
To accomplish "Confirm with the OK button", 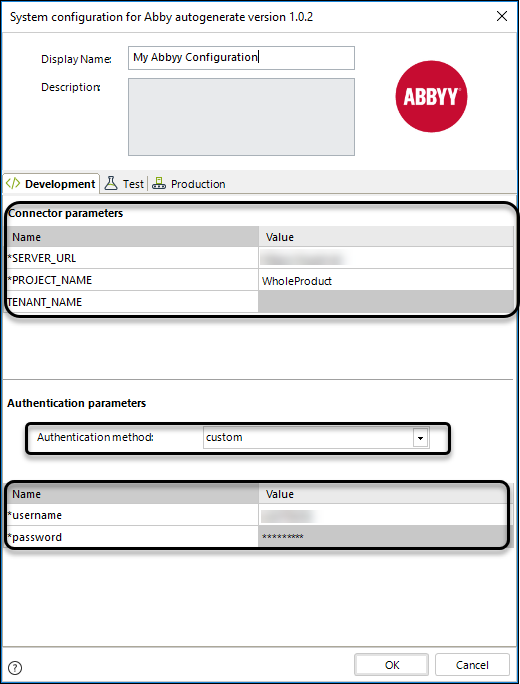I will pos(391,665).
